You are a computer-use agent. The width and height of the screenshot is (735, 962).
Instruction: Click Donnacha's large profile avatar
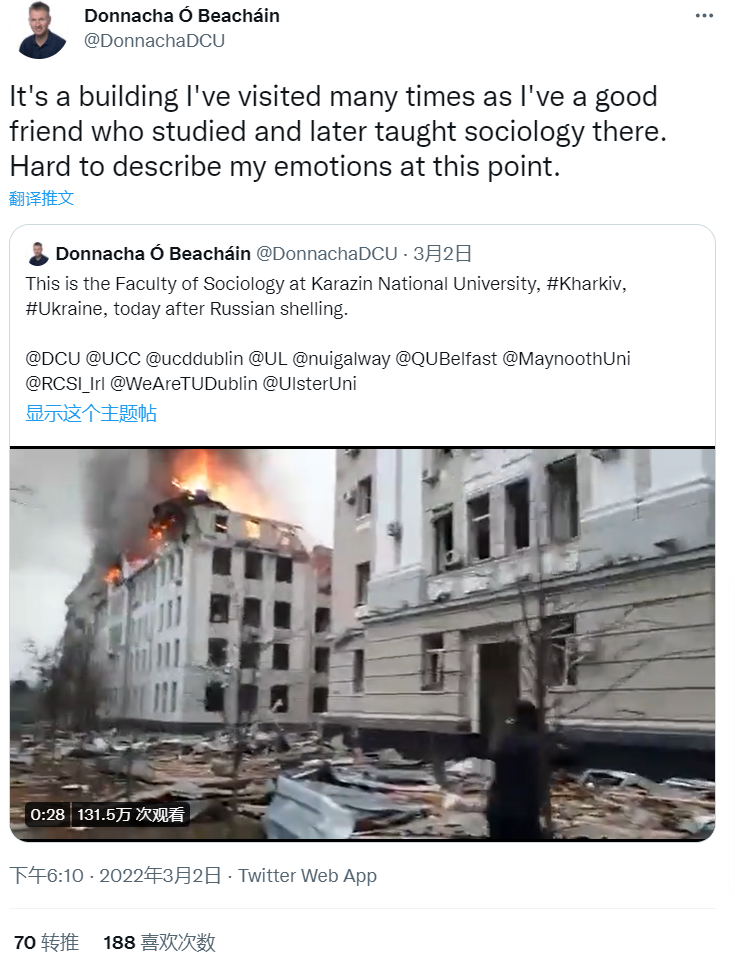point(40,30)
